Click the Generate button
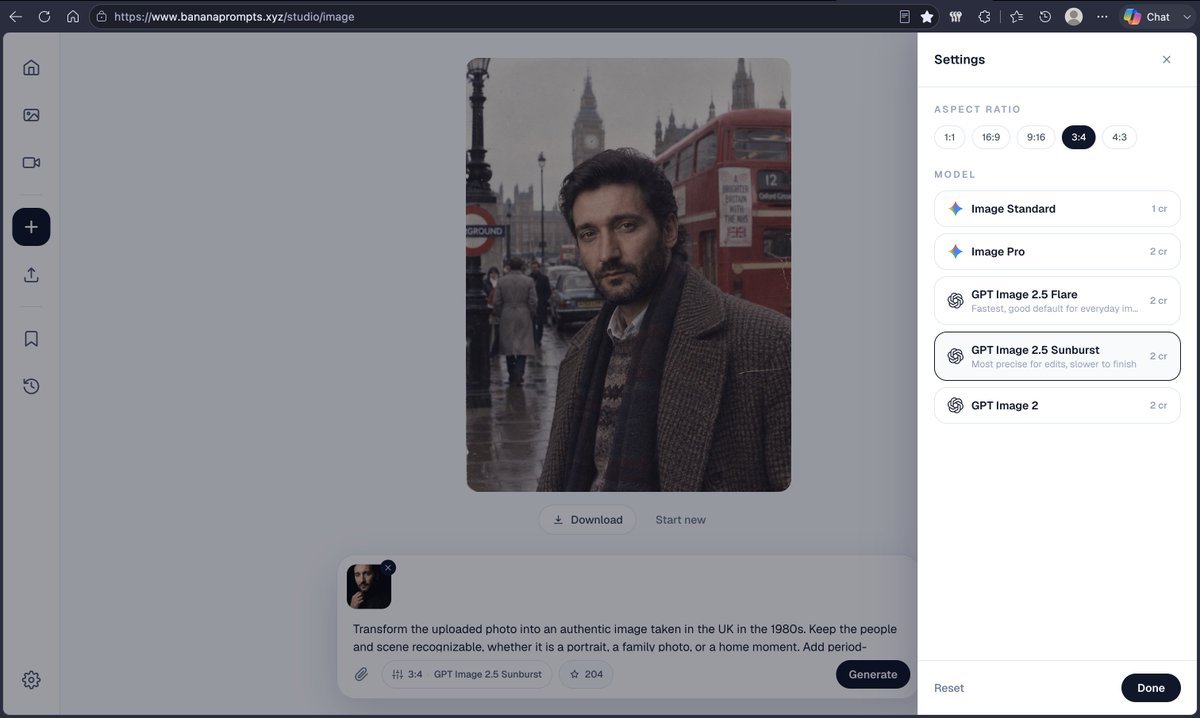Screen dimensions: 1200x718 tap(873, 674)
